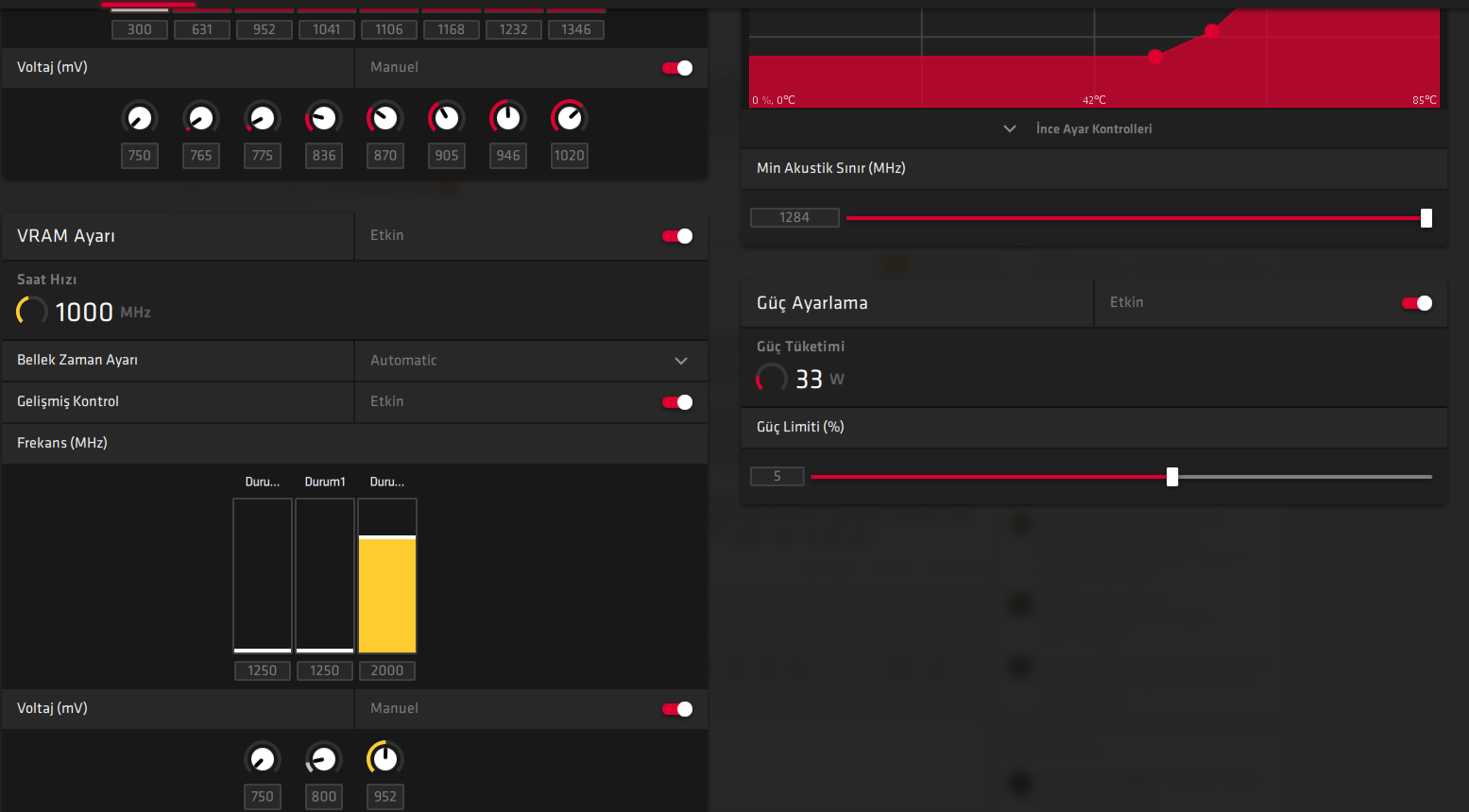Click the "Güç Limiti (%)" label
The height and width of the screenshot is (812, 1469).
[801, 427]
